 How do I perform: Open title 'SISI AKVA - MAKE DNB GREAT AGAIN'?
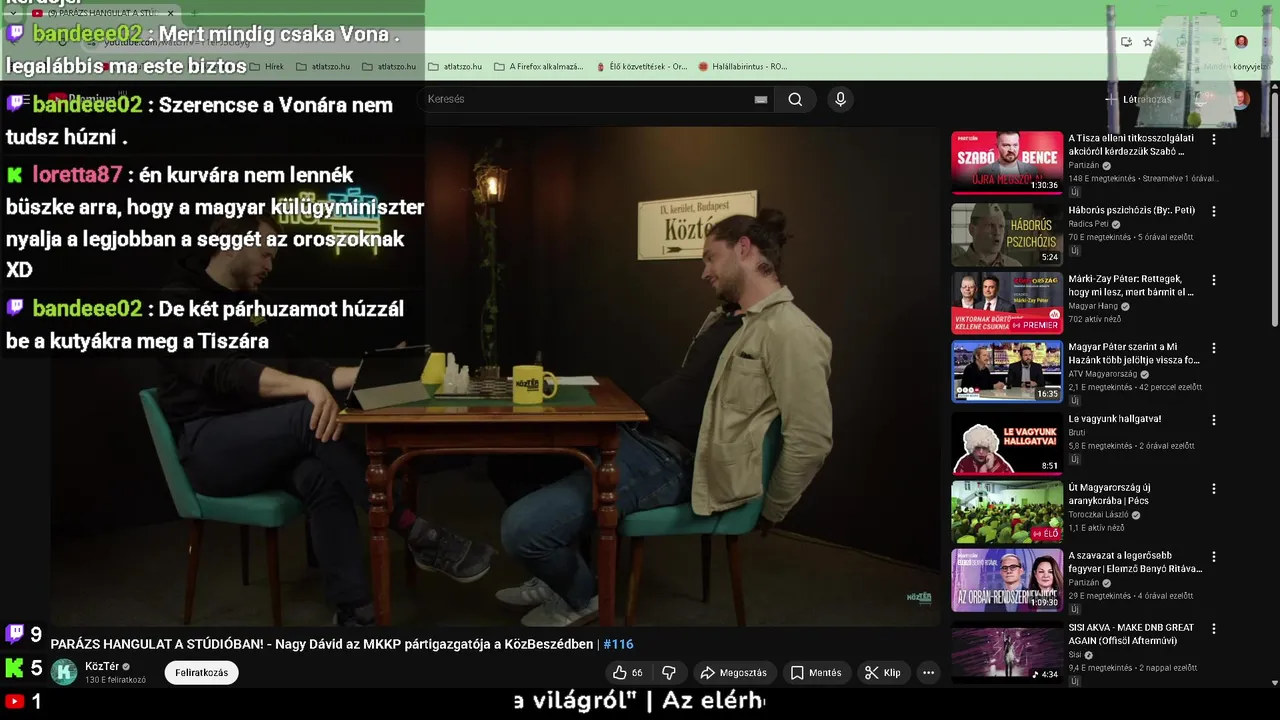coord(1131,634)
